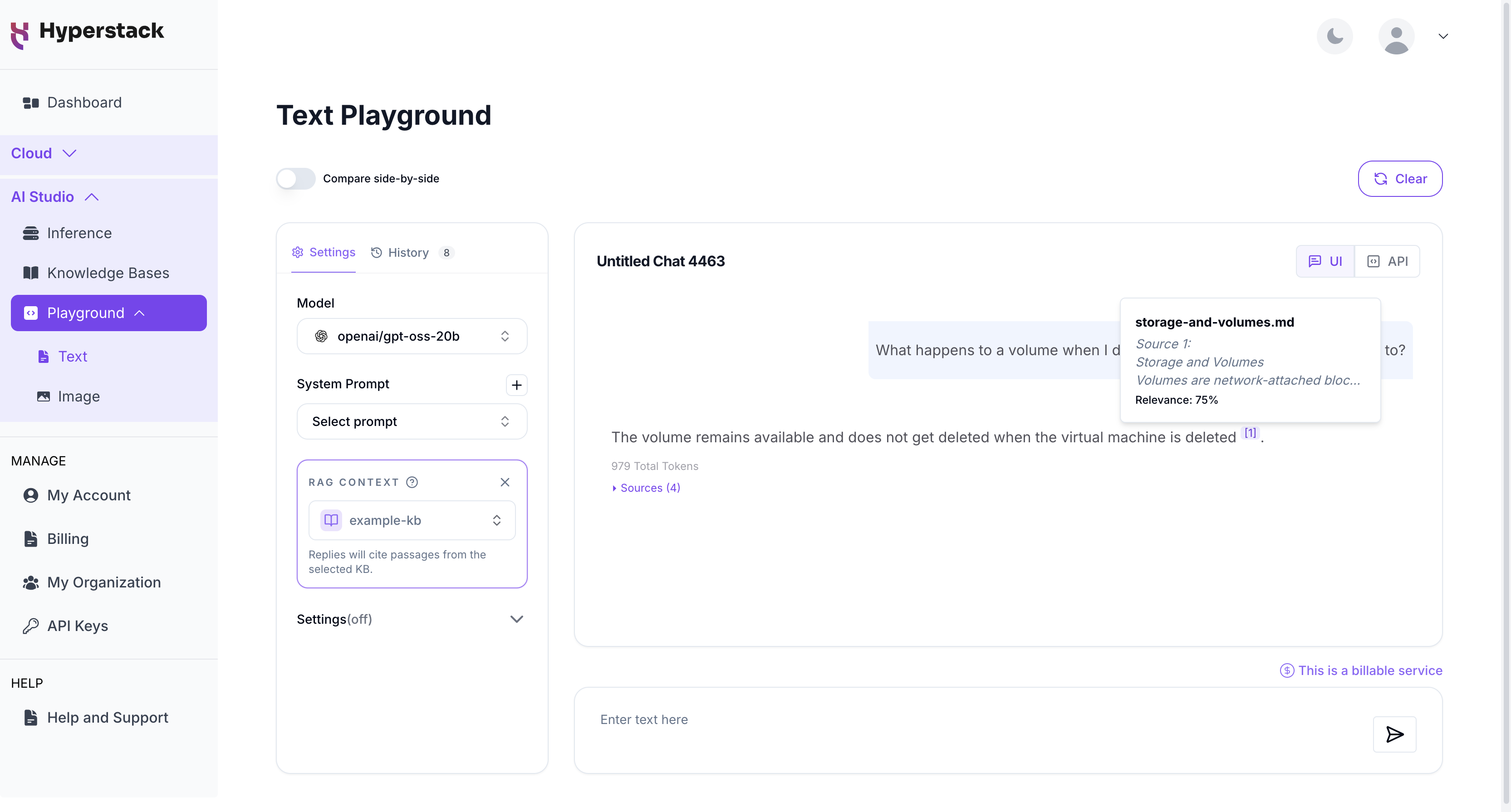Click the RAG Context help icon
Screen dimensions: 1511x812
(412, 482)
